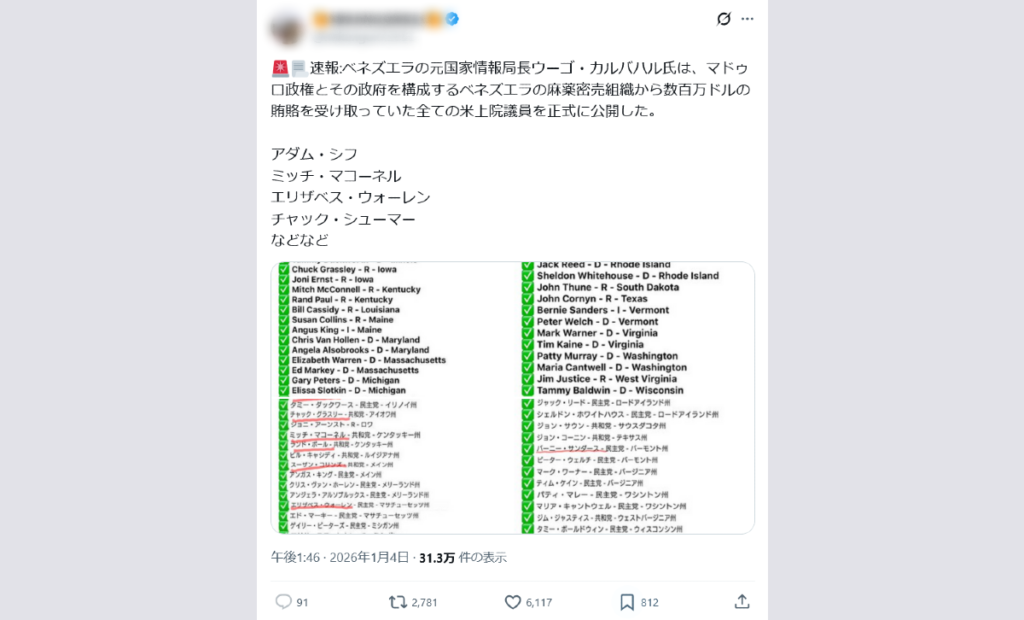
Task: Click green check beside Elizabeth Warren - D - Massachusetts
Action: [284, 360]
